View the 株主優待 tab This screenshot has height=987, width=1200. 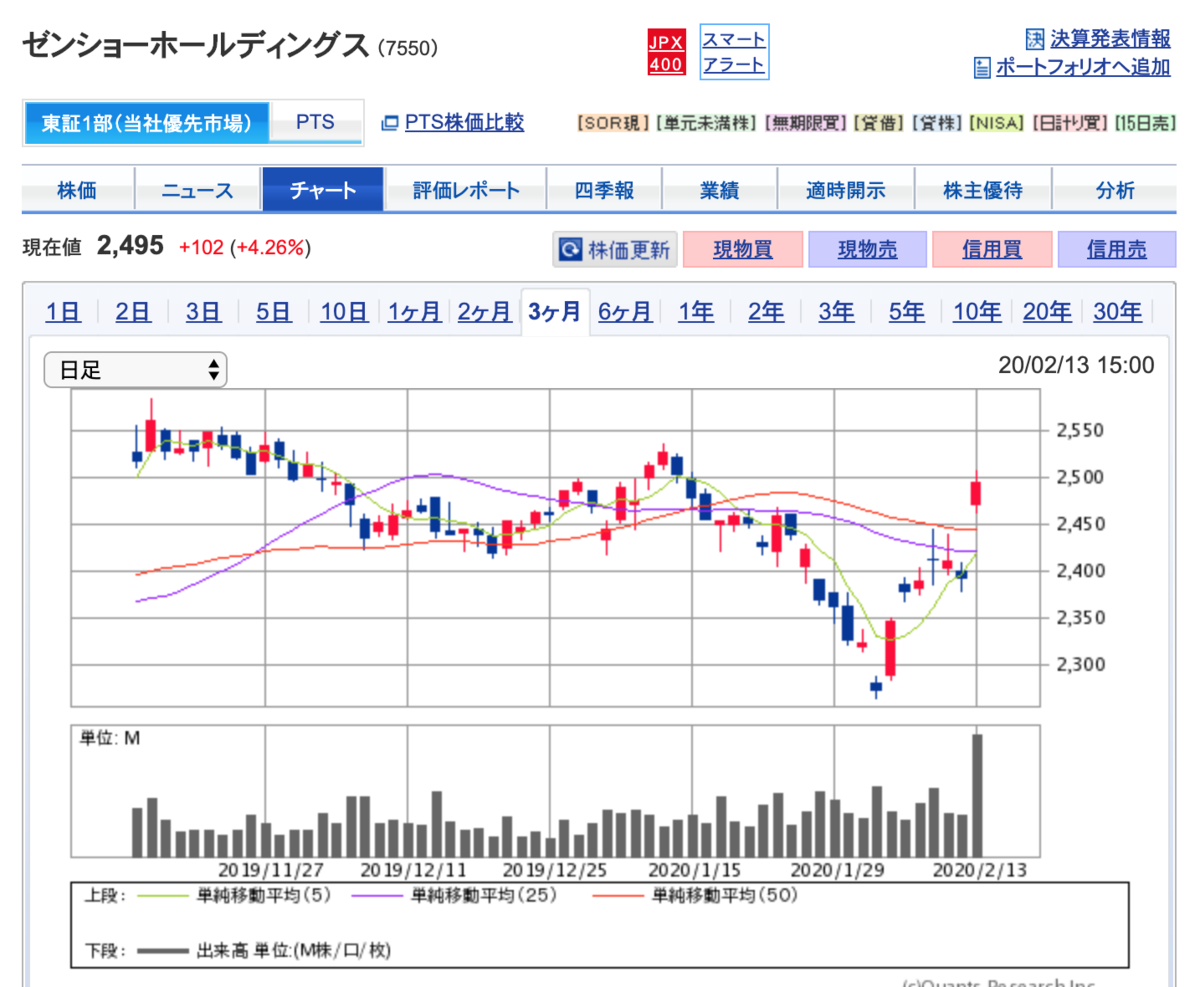(984, 190)
